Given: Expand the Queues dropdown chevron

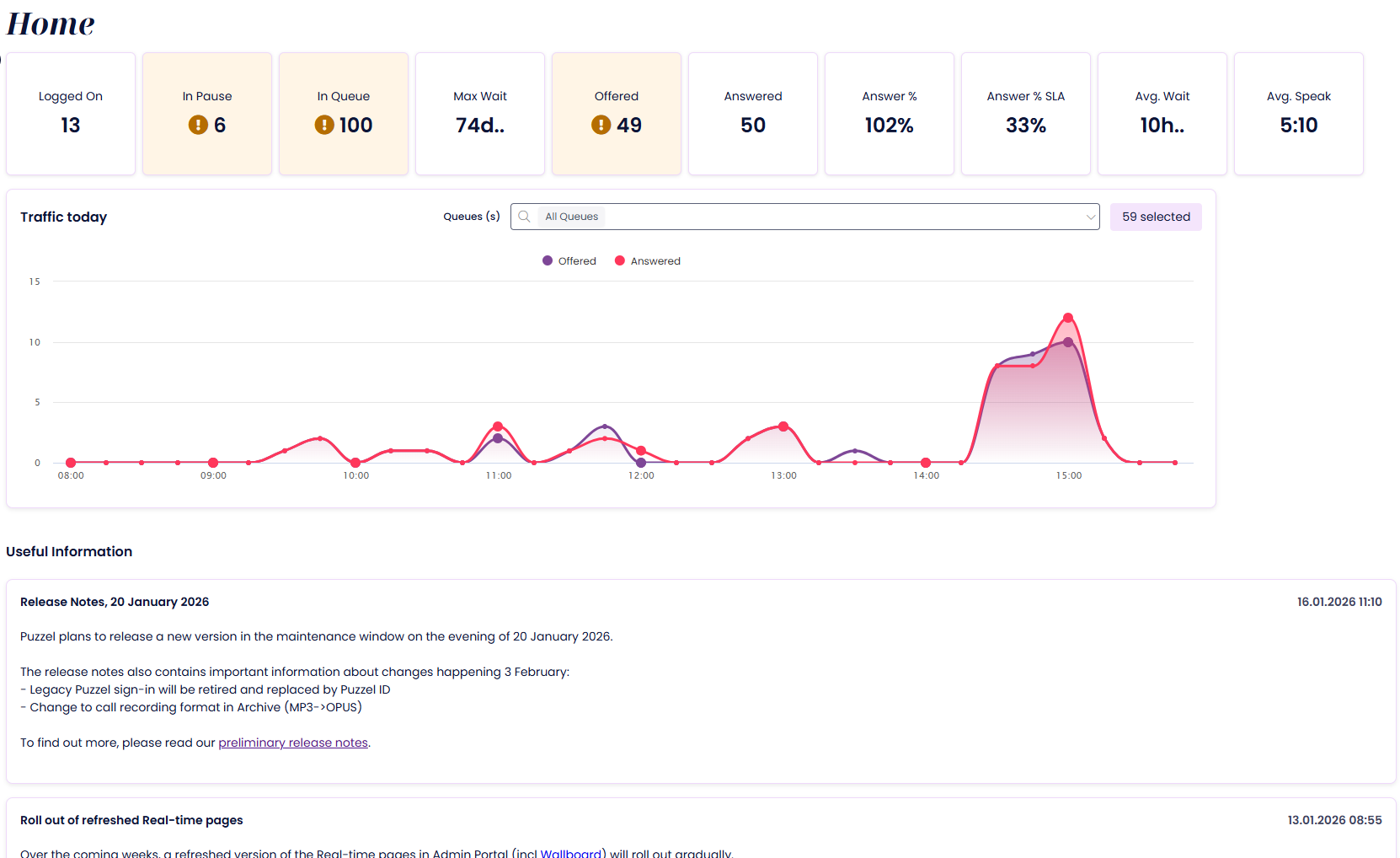Looking at the screenshot, I should click(1091, 217).
